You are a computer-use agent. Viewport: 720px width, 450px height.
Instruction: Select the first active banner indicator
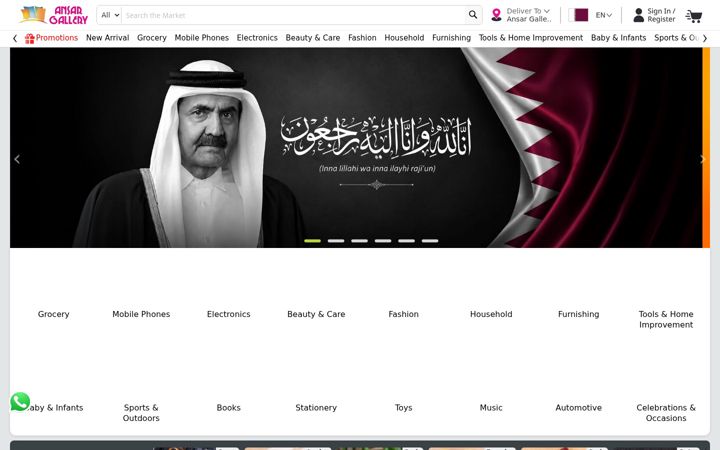(313, 241)
